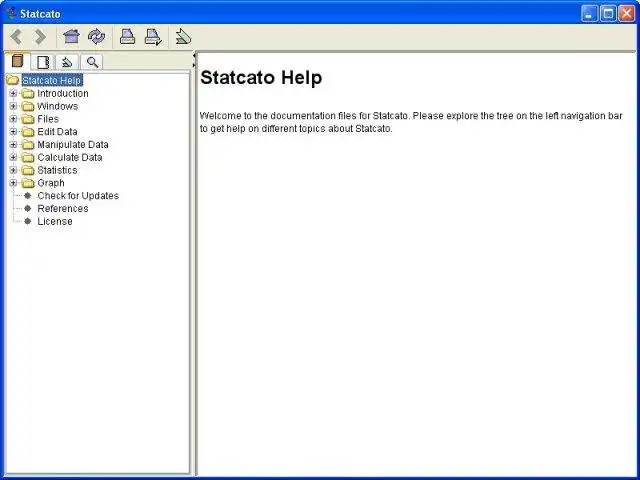Click the bullet icon beside References
Viewport: 640px width, 480px height.
pyautogui.click(x=28, y=209)
